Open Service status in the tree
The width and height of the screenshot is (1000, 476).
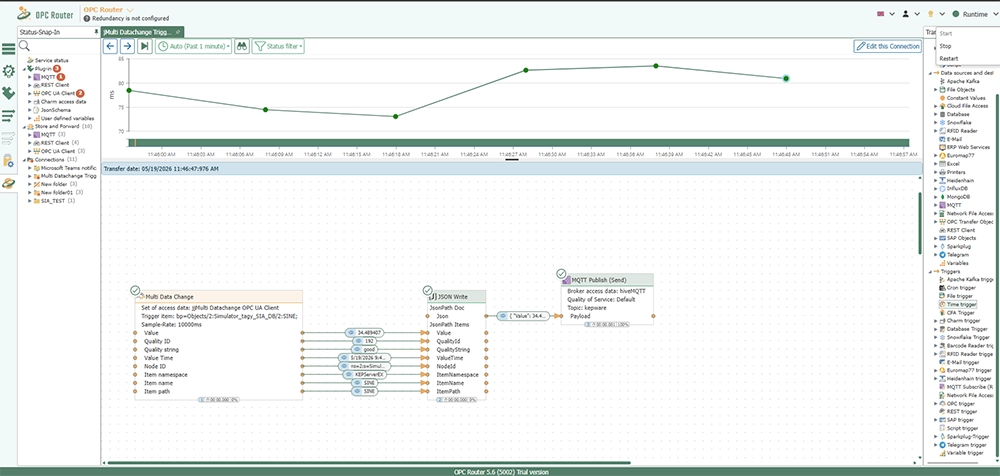click(52, 60)
